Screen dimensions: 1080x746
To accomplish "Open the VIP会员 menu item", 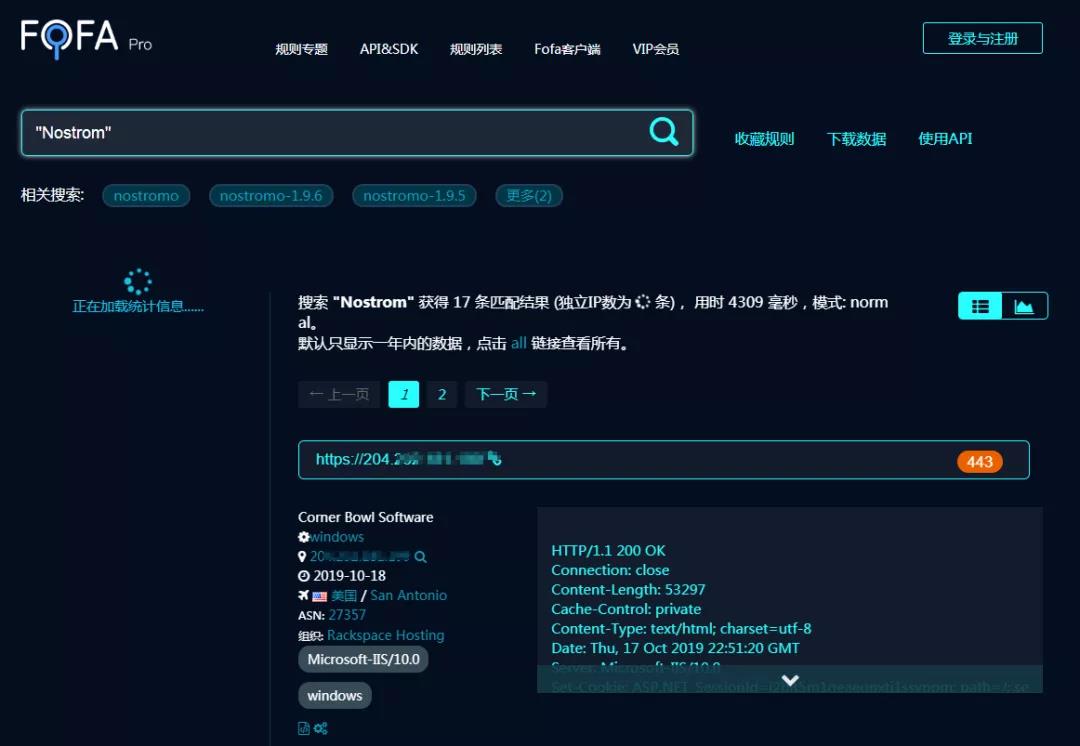I will point(656,49).
